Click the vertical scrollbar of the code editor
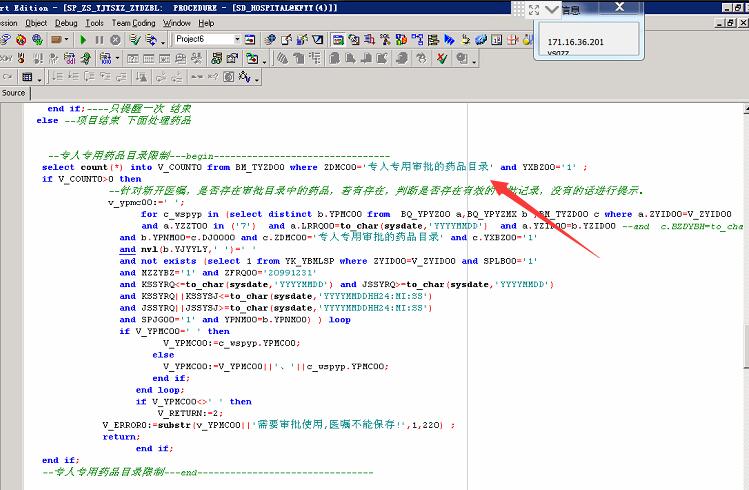Viewport: 749px width, 490px height. pyautogui.click(x=742, y=300)
